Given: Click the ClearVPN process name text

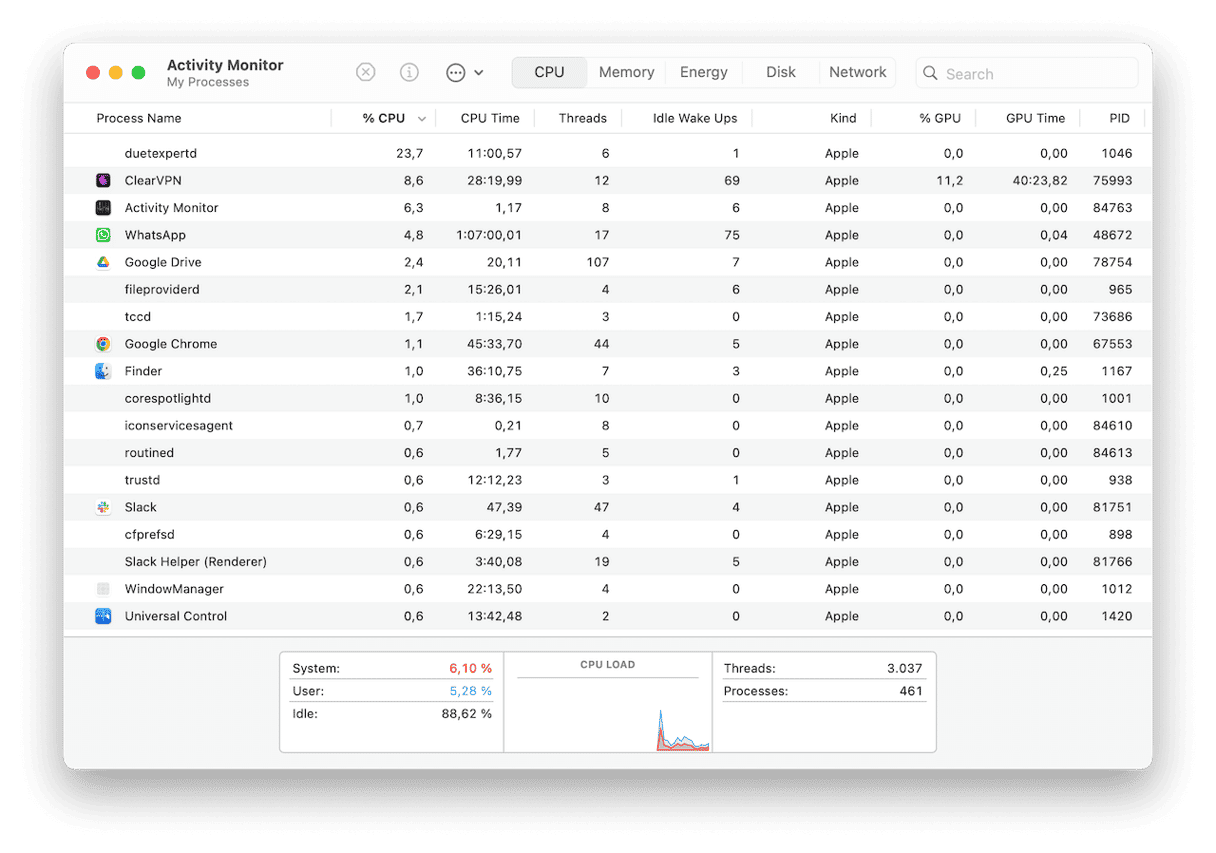Looking at the screenshot, I should coord(153,181).
